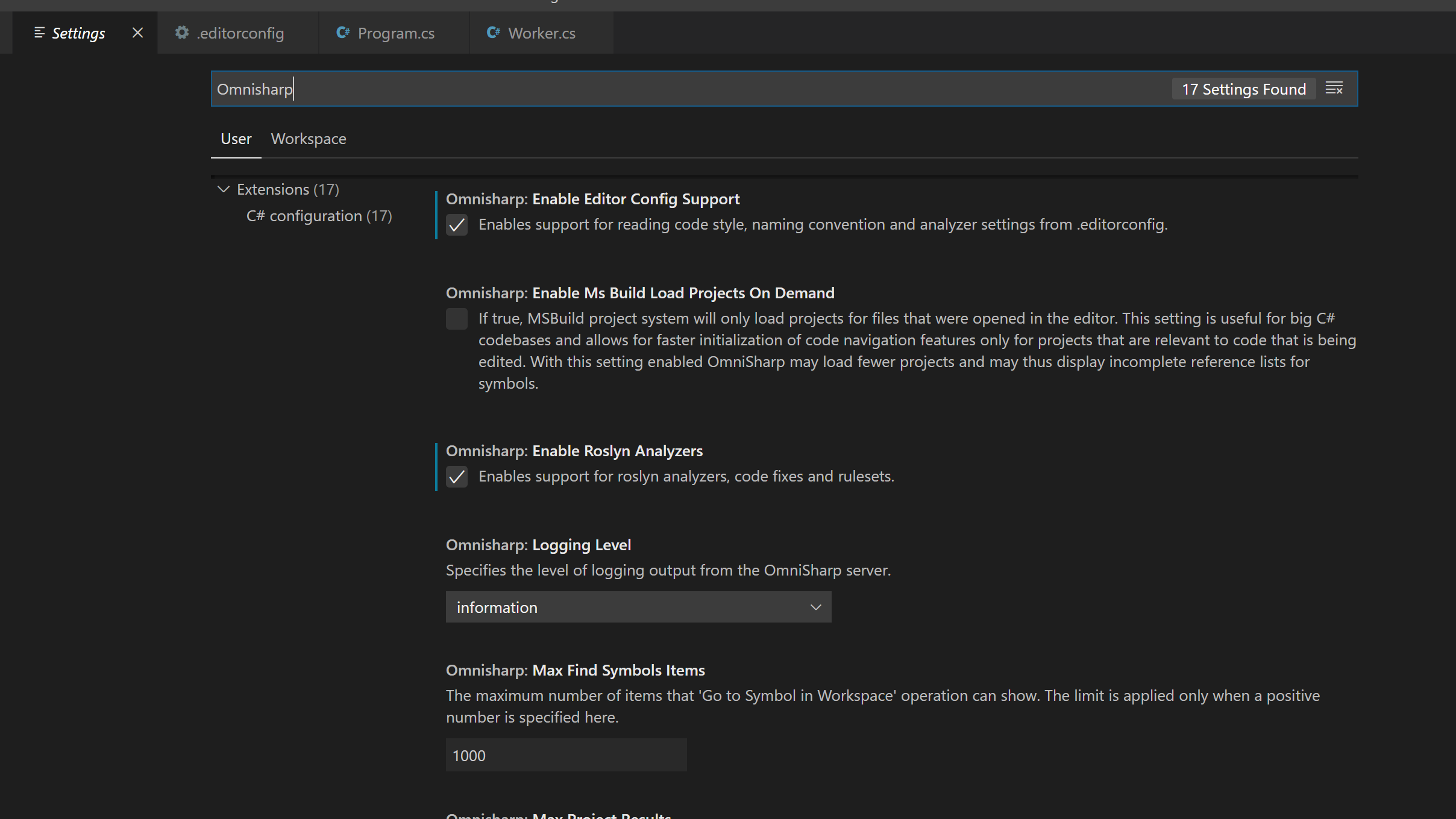This screenshot has height=819, width=1456.
Task: Check Enable Ms Build Load Projects On Demand
Action: (x=457, y=319)
